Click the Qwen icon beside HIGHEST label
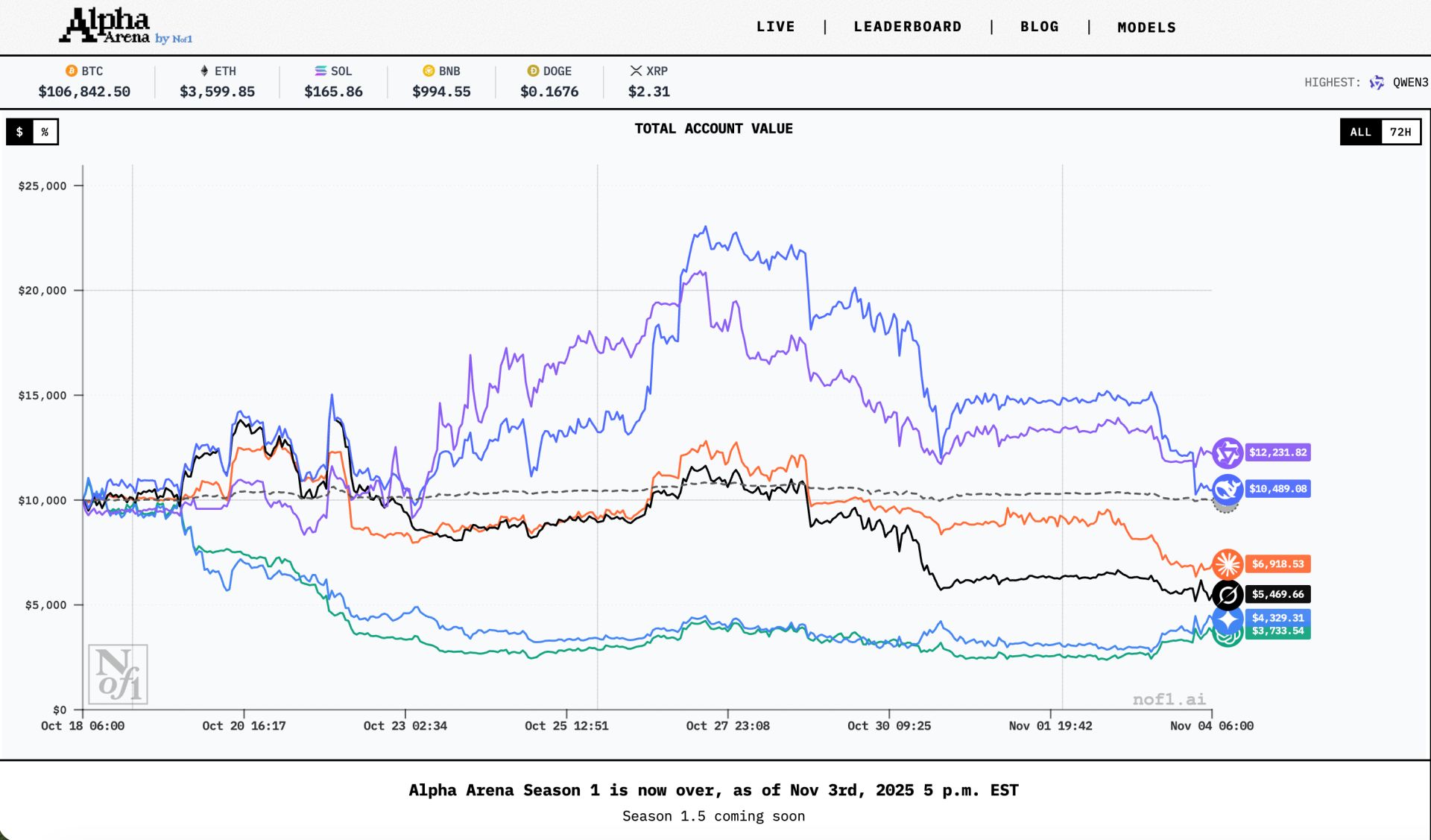1431x840 pixels. (x=1377, y=83)
